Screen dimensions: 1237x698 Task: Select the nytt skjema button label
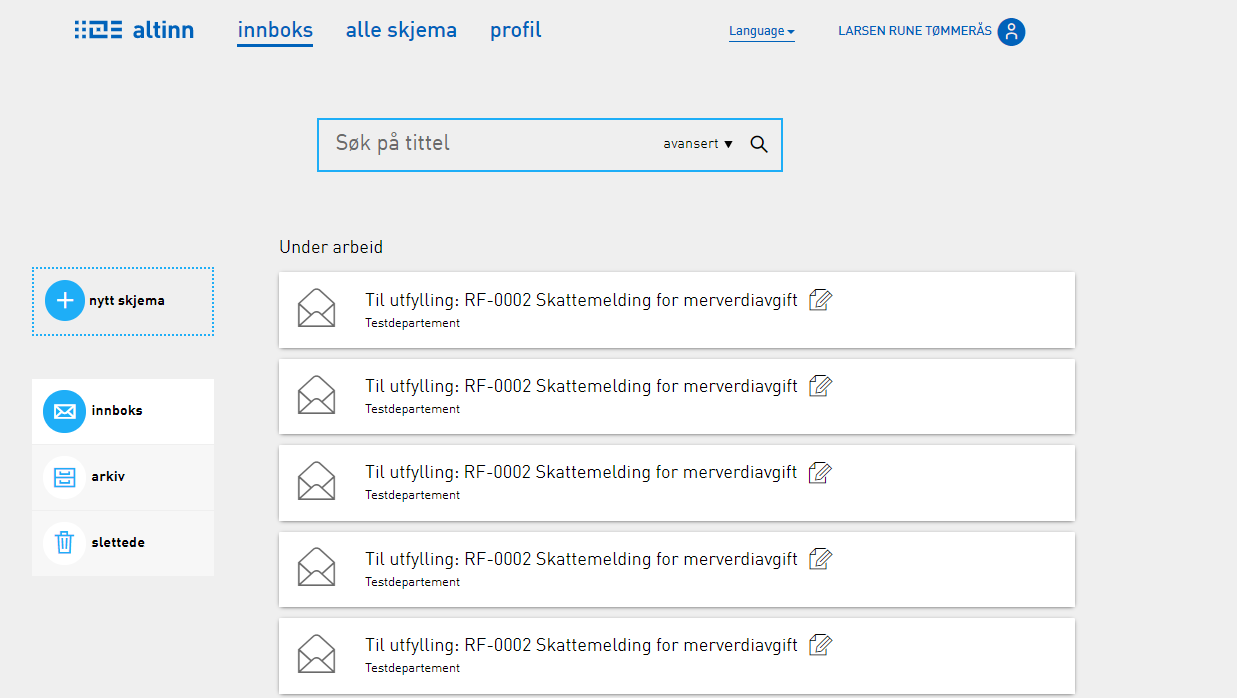point(127,300)
